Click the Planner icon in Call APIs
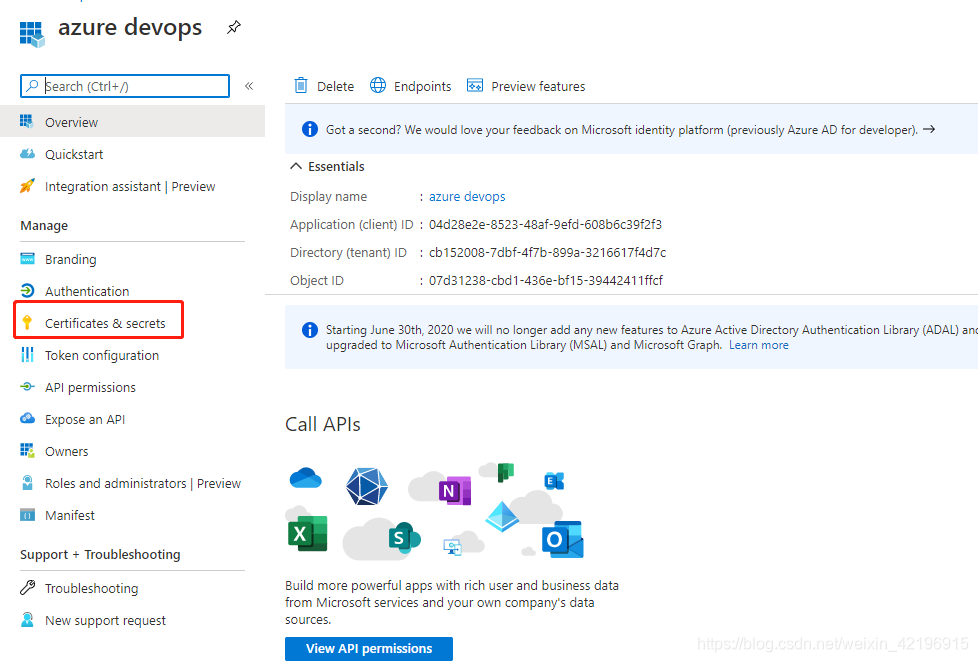This screenshot has height=662, width=978. (505, 472)
